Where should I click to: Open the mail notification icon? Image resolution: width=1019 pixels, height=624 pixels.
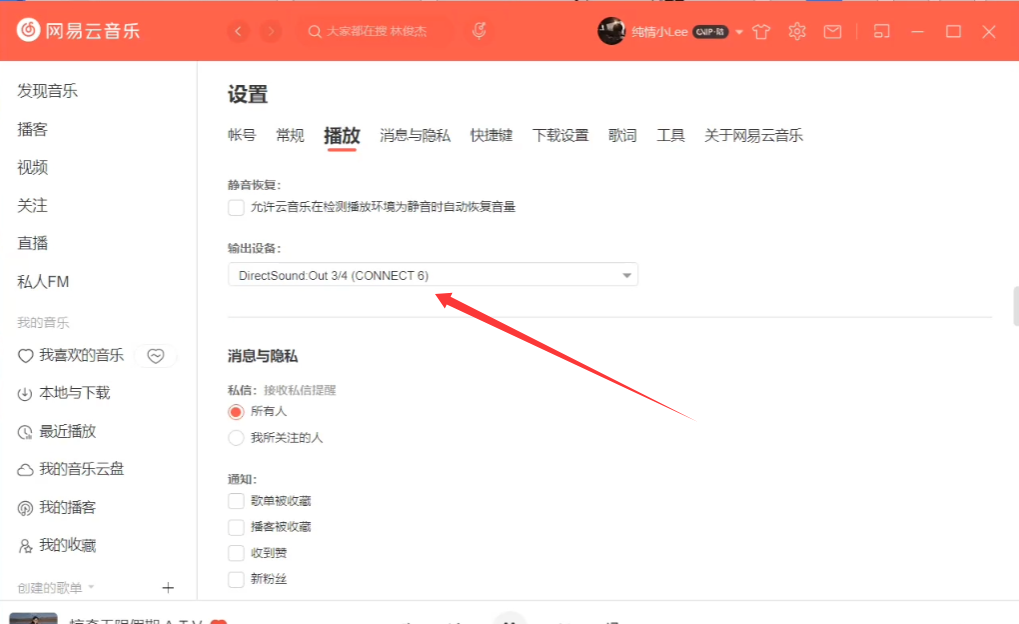(x=832, y=31)
